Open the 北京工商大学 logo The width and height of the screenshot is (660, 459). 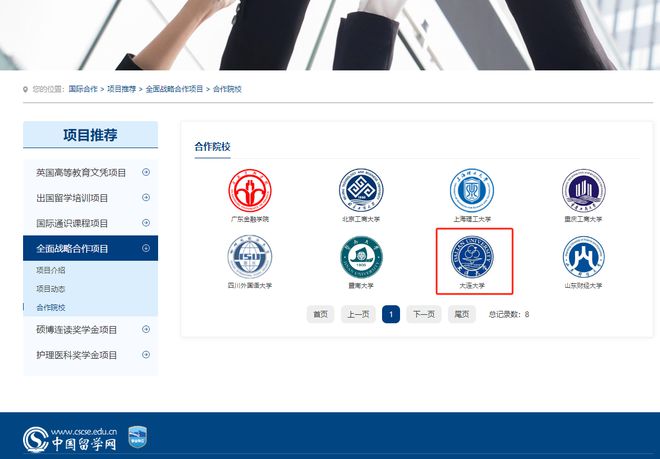(x=361, y=190)
